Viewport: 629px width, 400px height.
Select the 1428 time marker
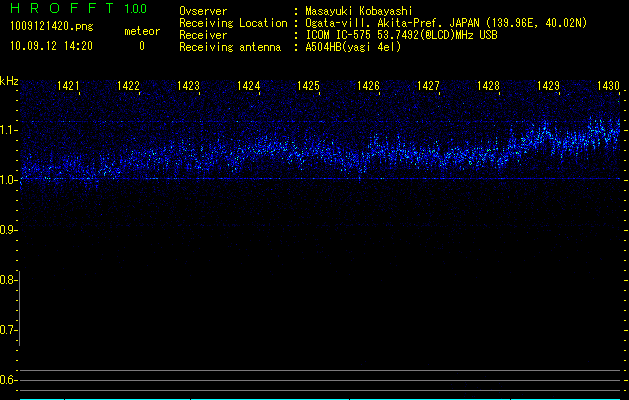pyautogui.click(x=489, y=87)
